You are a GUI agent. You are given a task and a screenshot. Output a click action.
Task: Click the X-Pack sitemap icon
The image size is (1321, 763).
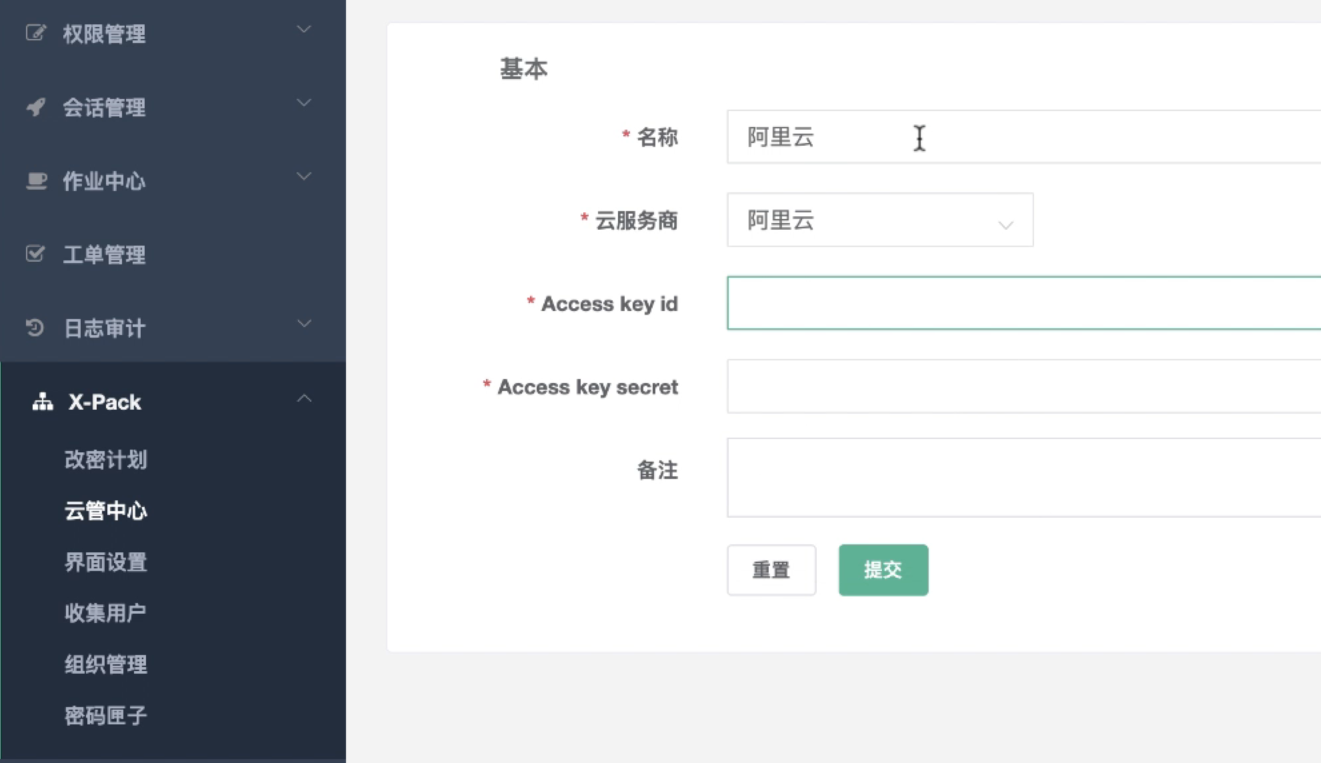coord(43,402)
